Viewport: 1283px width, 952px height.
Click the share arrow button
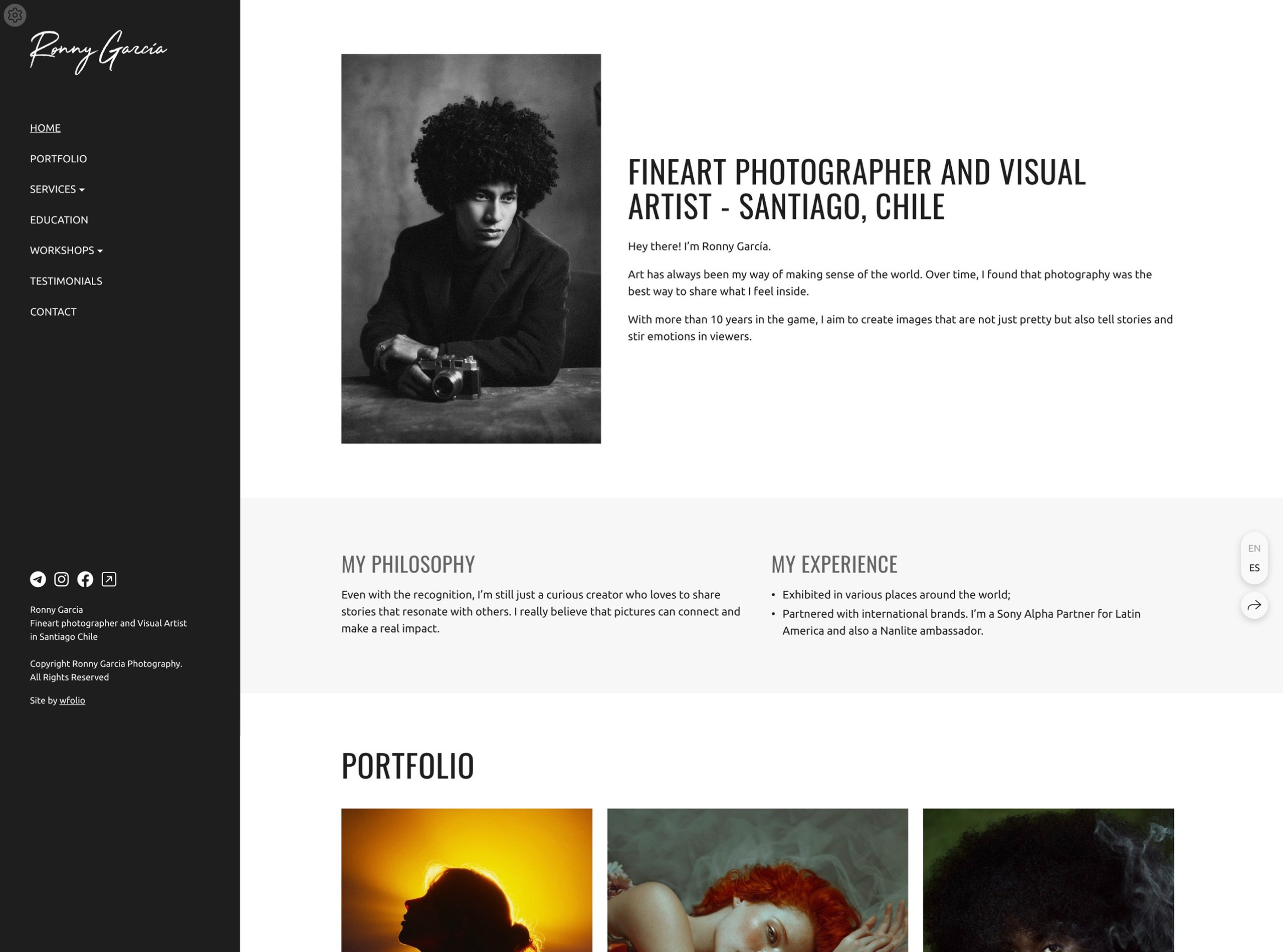(1254, 605)
